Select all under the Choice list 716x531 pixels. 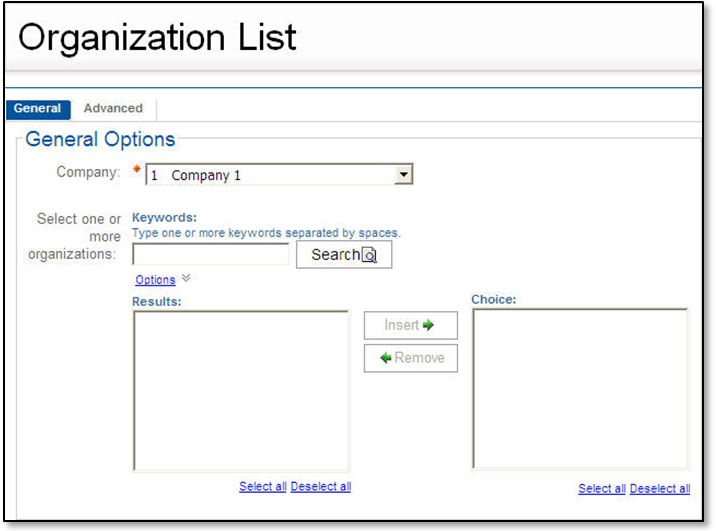(x=602, y=489)
